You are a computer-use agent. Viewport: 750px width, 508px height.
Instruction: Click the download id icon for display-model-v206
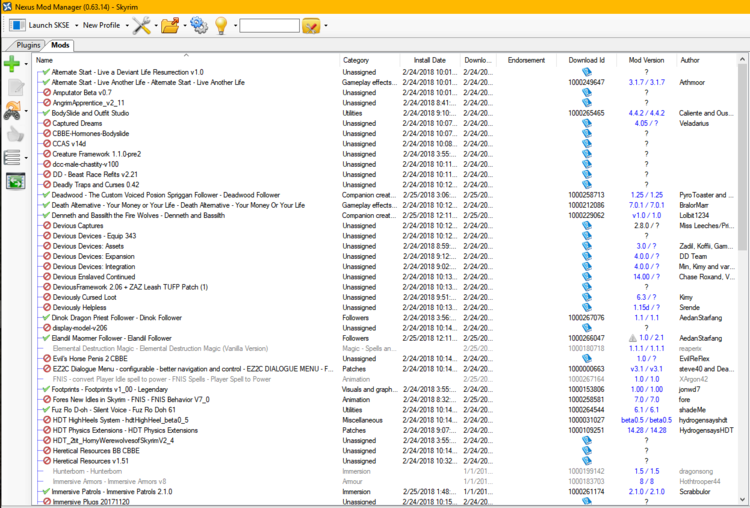point(586,328)
